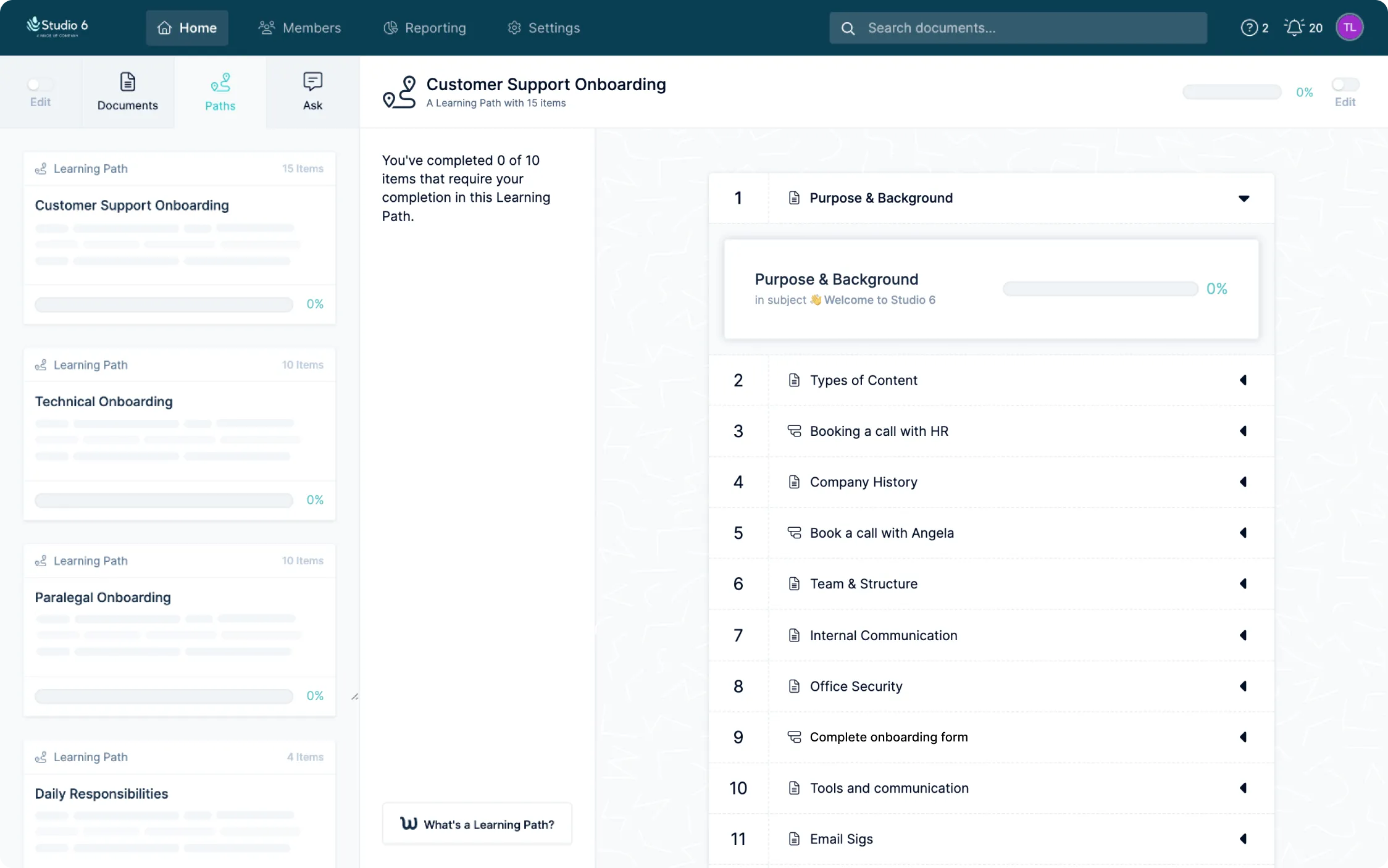Click the sidebar resize handle icon
The image size is (1388, 868).
(354, 696)
